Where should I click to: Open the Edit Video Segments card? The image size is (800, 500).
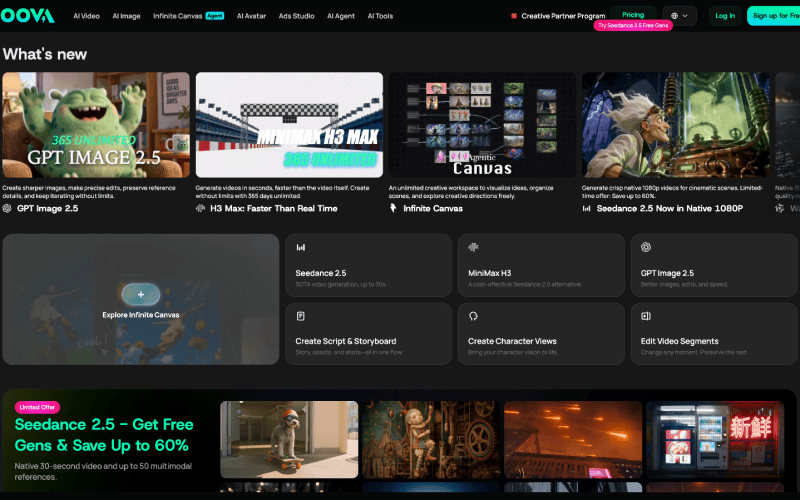(714, 334)
